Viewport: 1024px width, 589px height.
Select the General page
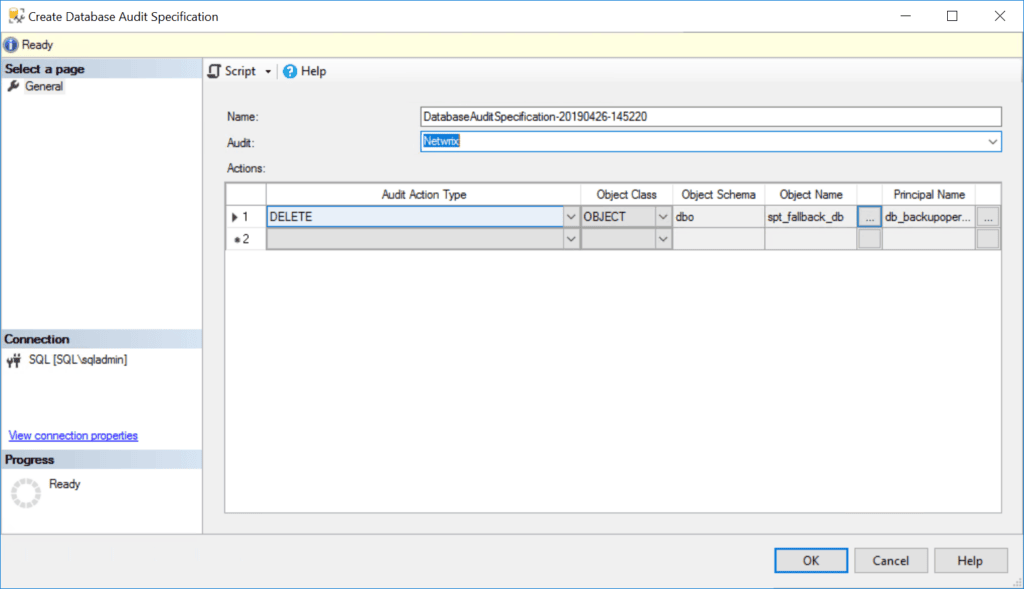pos(43,86)
